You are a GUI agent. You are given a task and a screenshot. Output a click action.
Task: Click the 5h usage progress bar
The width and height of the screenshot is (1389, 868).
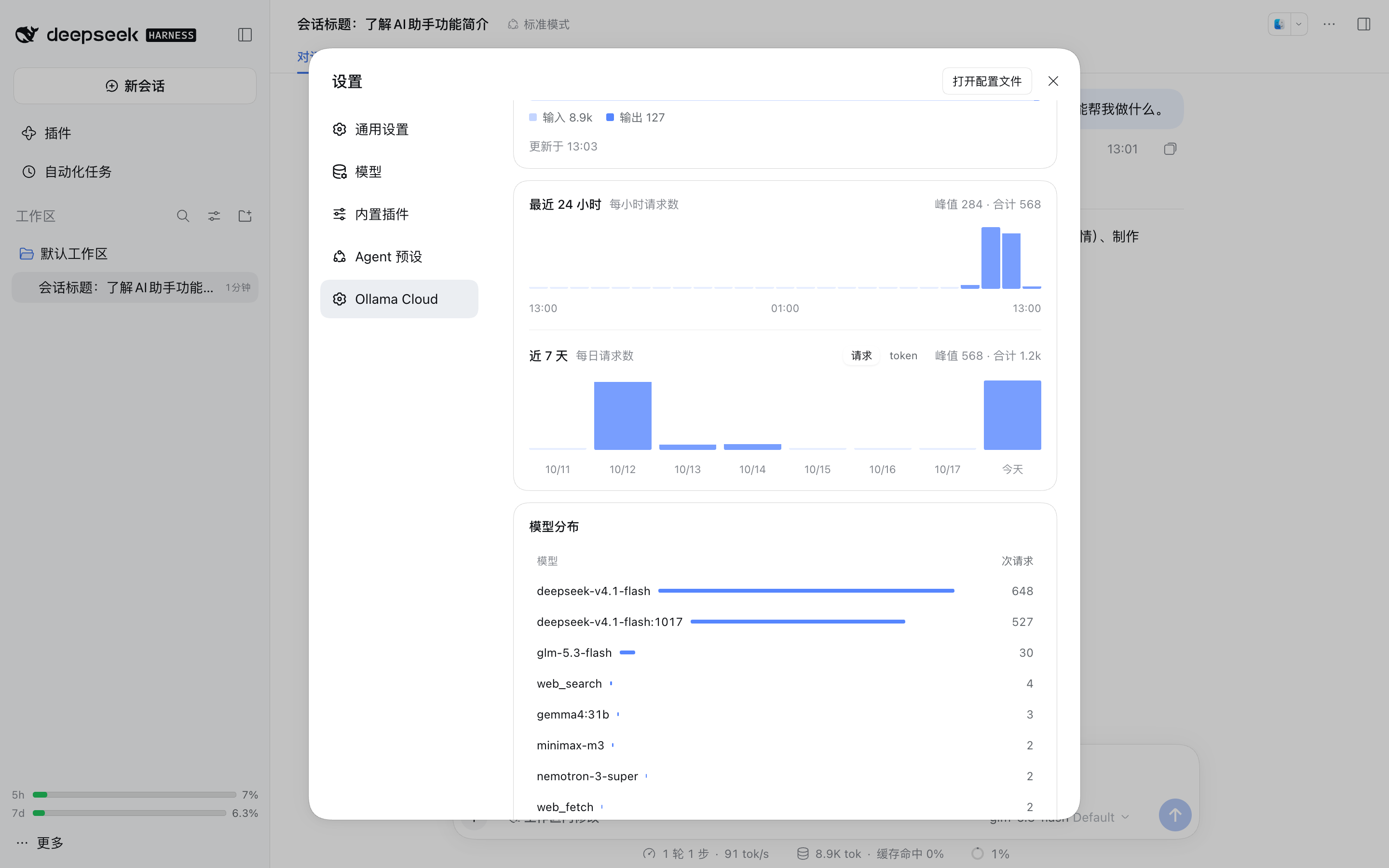point(134,795)
